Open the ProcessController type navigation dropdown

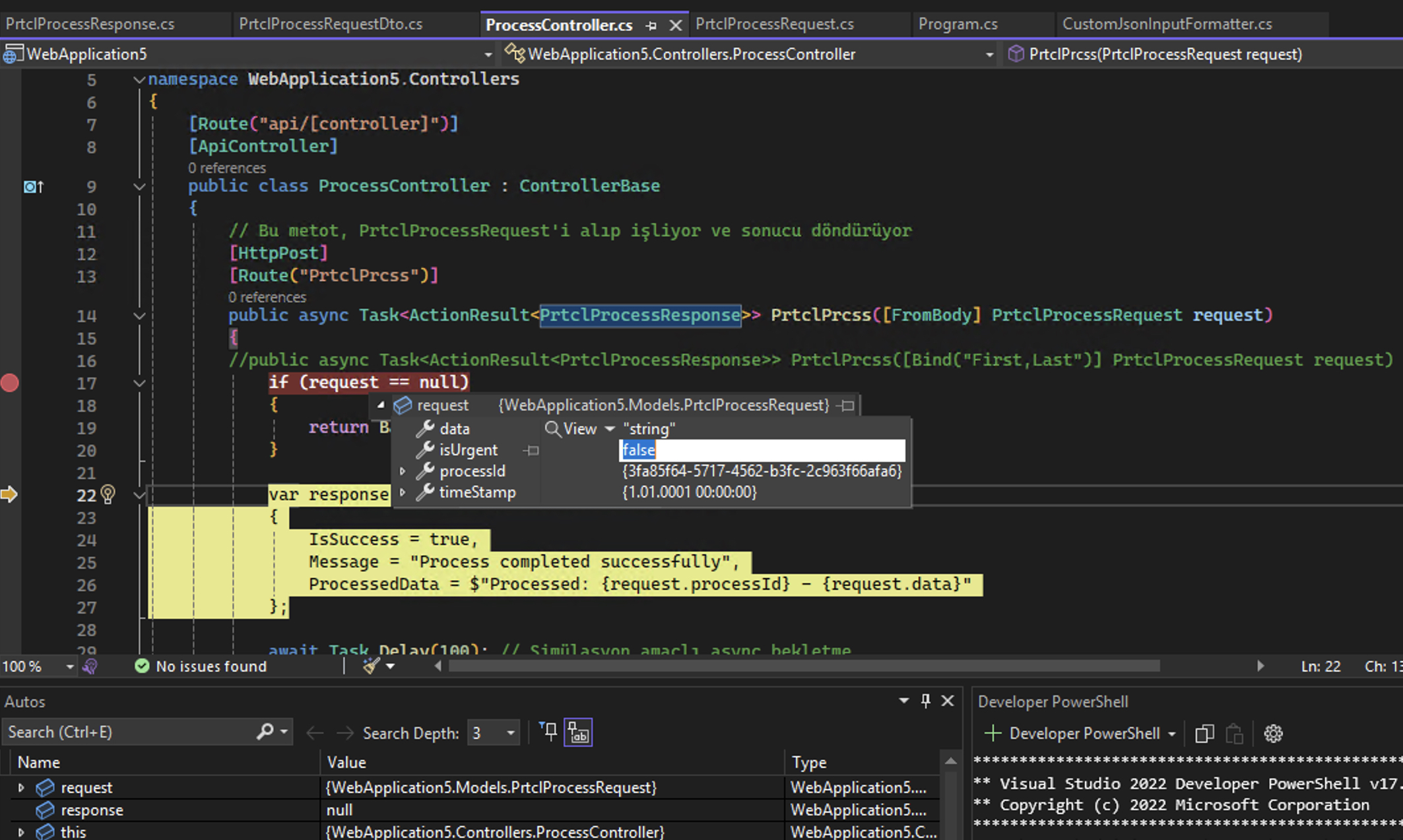989,55
